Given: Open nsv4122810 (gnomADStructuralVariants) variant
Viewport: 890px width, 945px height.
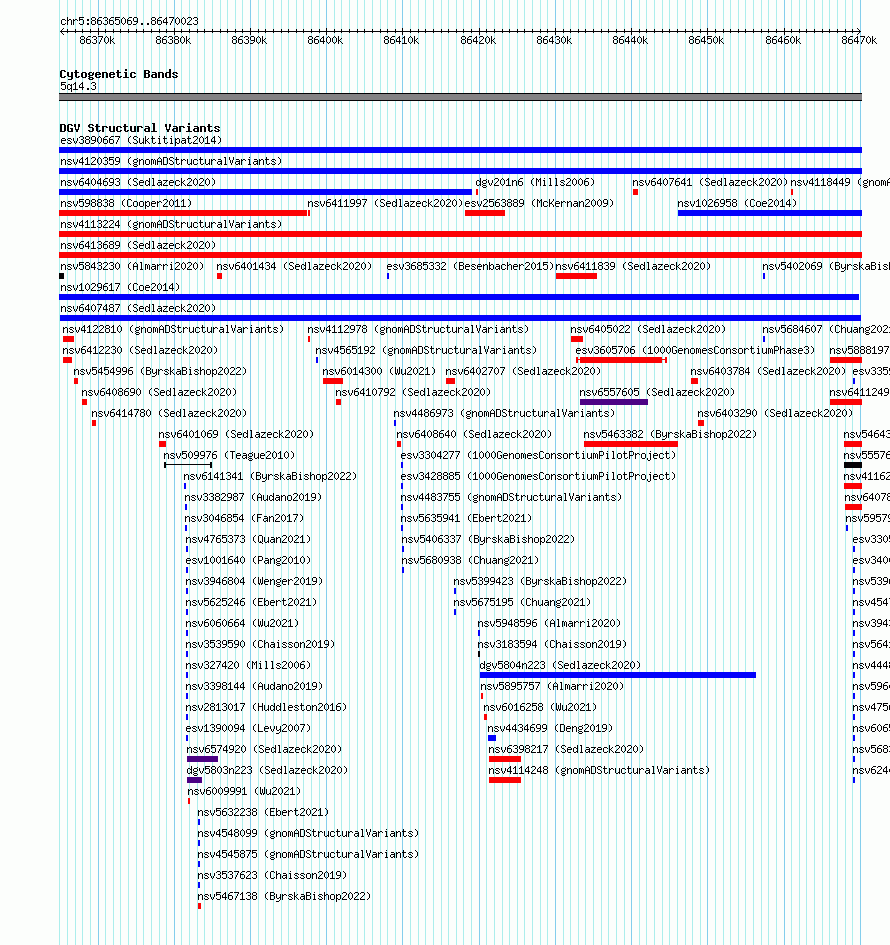Looking at the screenshot, I should [x=173, y=330].
